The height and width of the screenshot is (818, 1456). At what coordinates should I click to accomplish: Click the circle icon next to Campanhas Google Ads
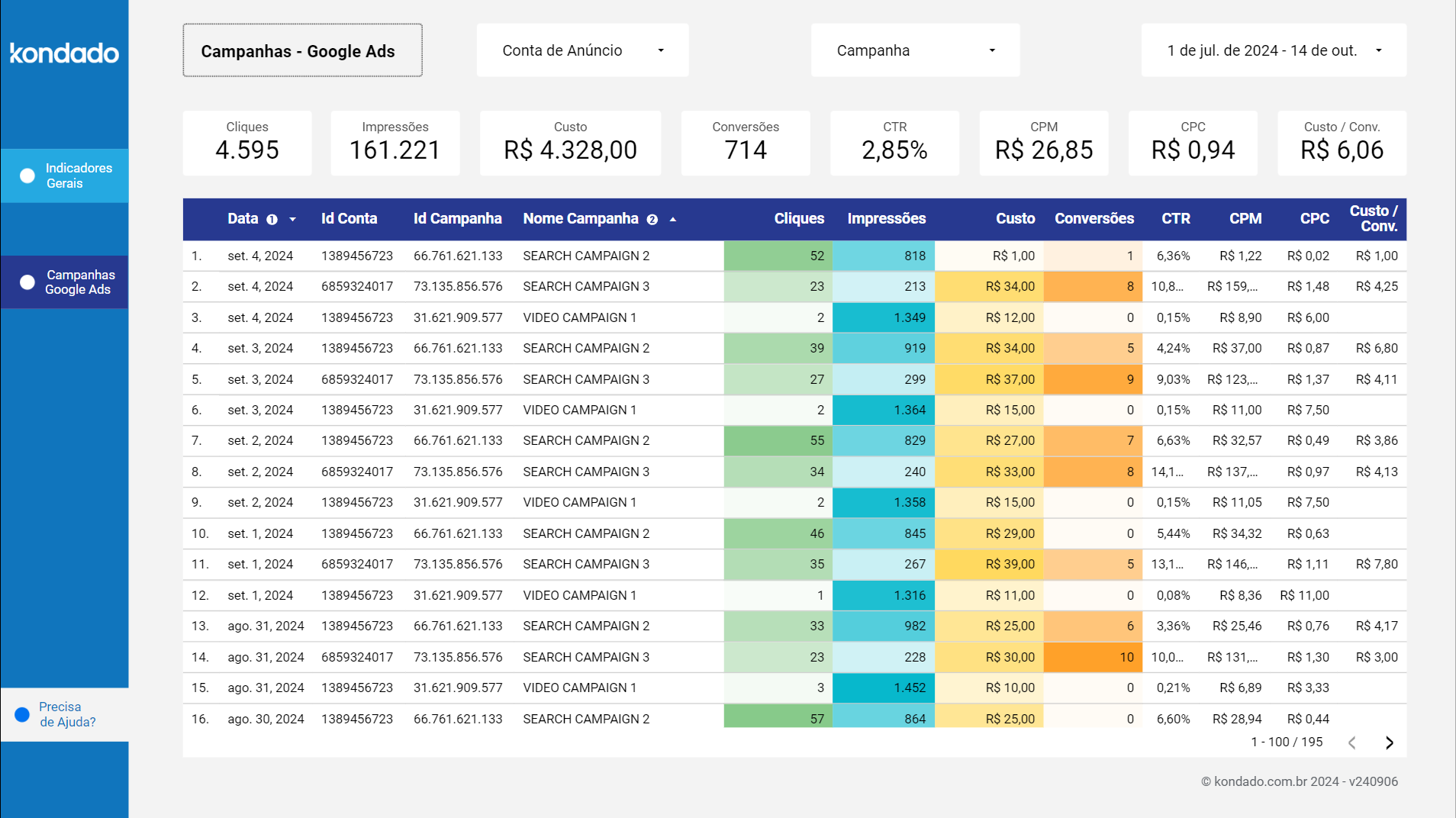click(27, 282)
